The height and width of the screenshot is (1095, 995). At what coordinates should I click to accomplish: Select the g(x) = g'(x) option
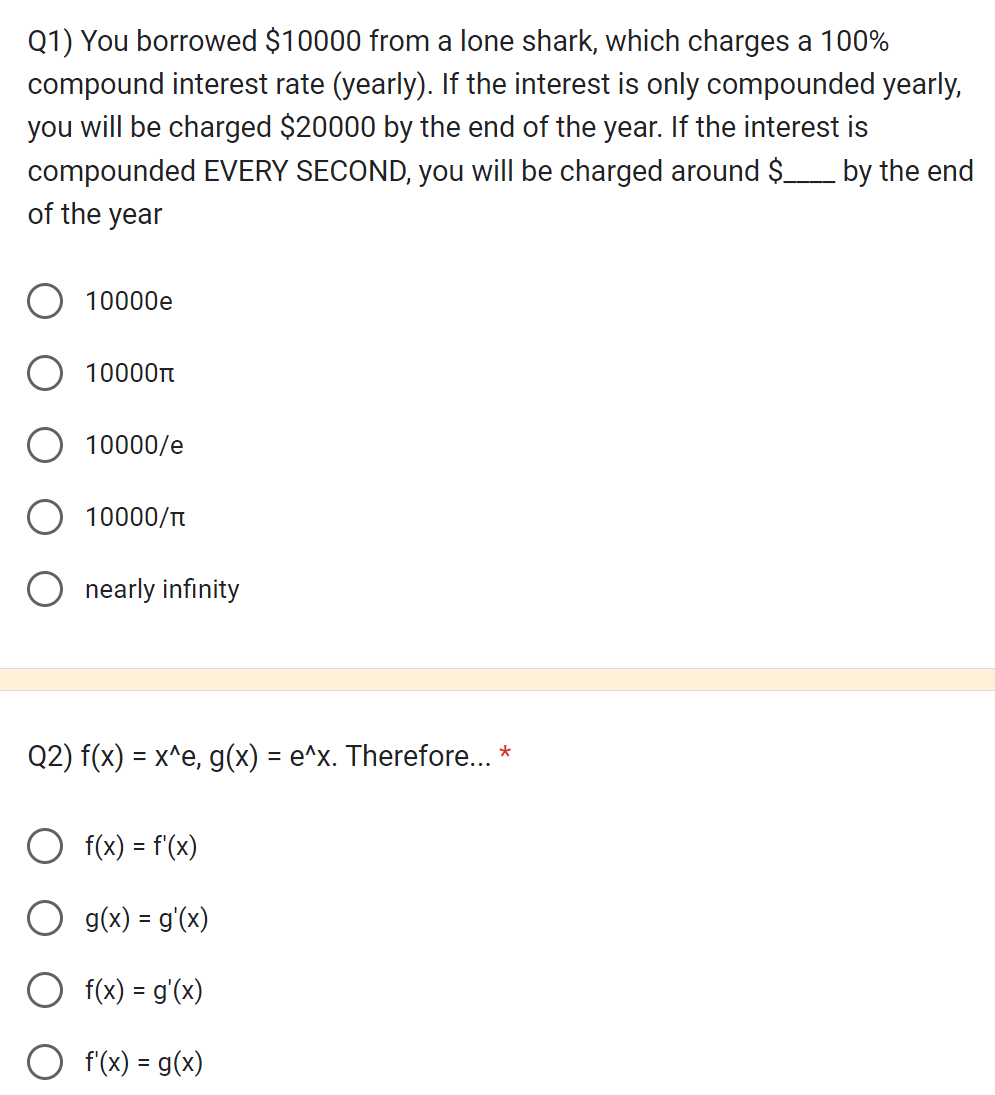(x=44, y=918)
